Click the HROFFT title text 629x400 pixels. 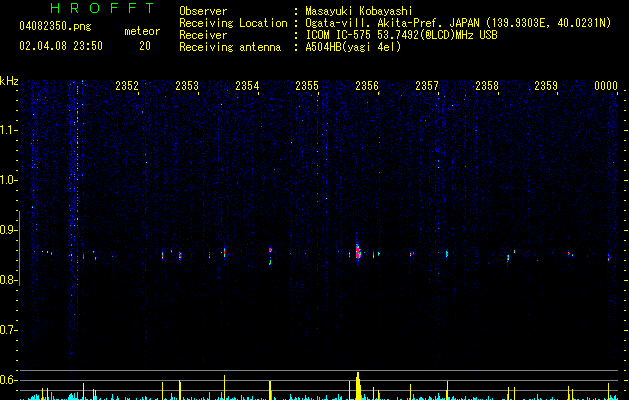pos(103,8)
